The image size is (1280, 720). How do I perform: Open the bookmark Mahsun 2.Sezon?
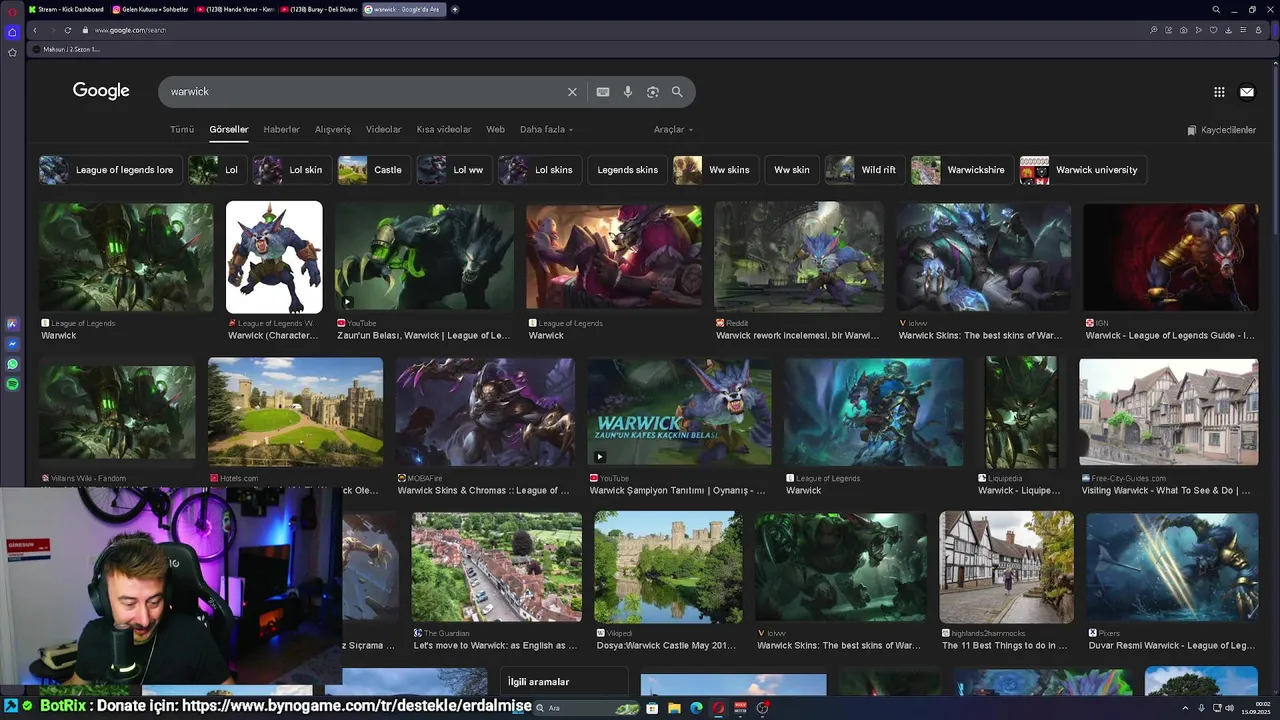tap(65, 49)
